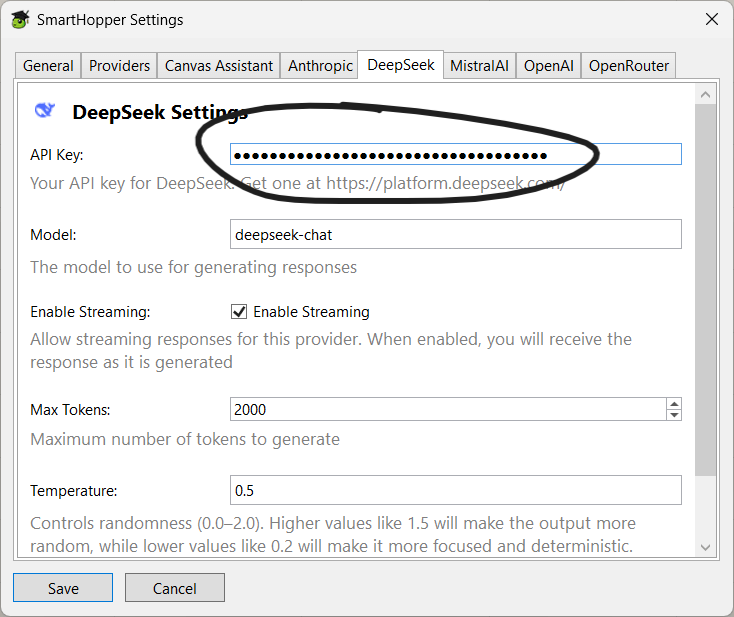
Task: Click the SmartHopper app icon in the title bar
Action: [20, 20]
